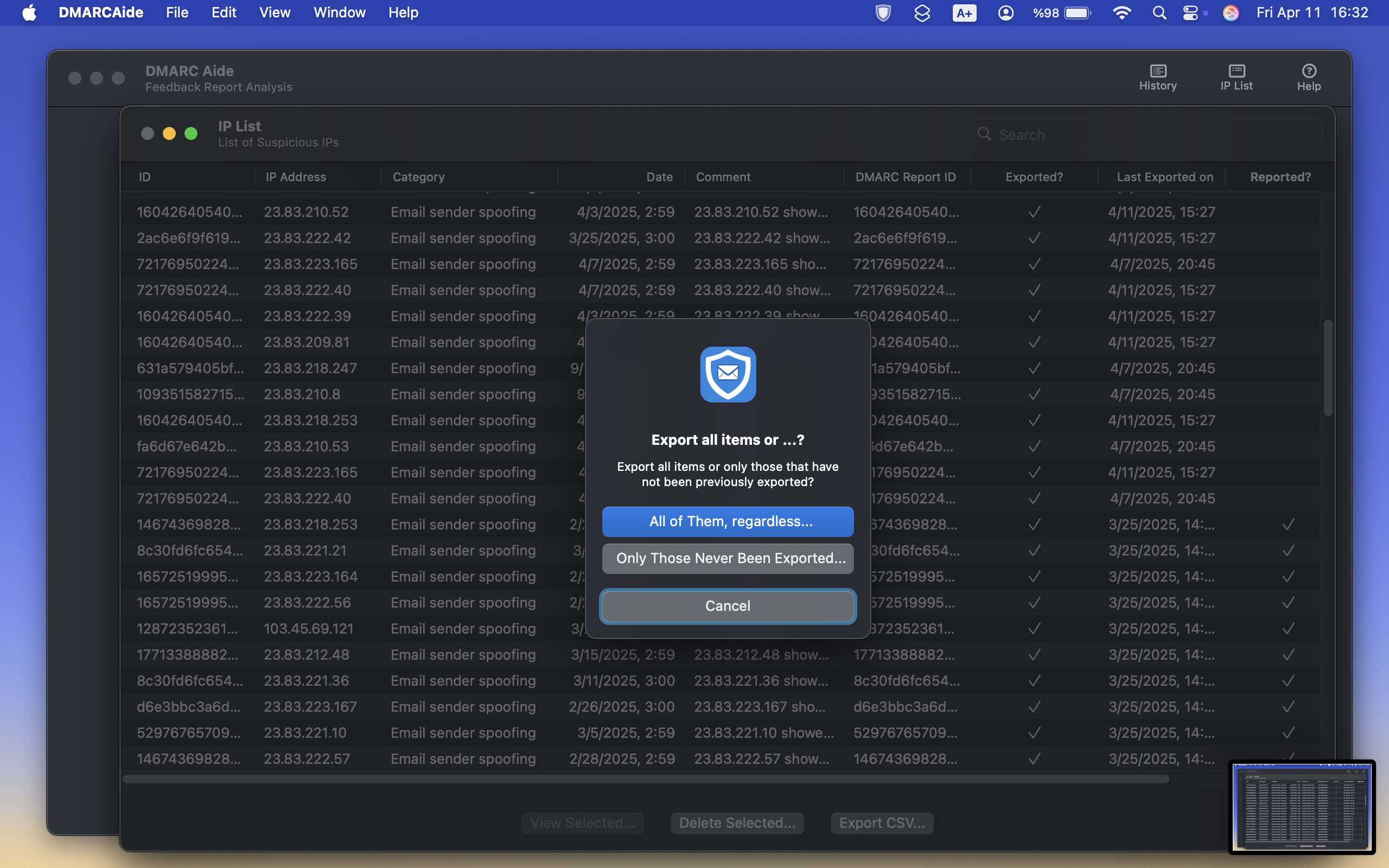Select the row with IP 23.83.209.81
This screenshot has height=868, width=1389.
coord(720,342)
